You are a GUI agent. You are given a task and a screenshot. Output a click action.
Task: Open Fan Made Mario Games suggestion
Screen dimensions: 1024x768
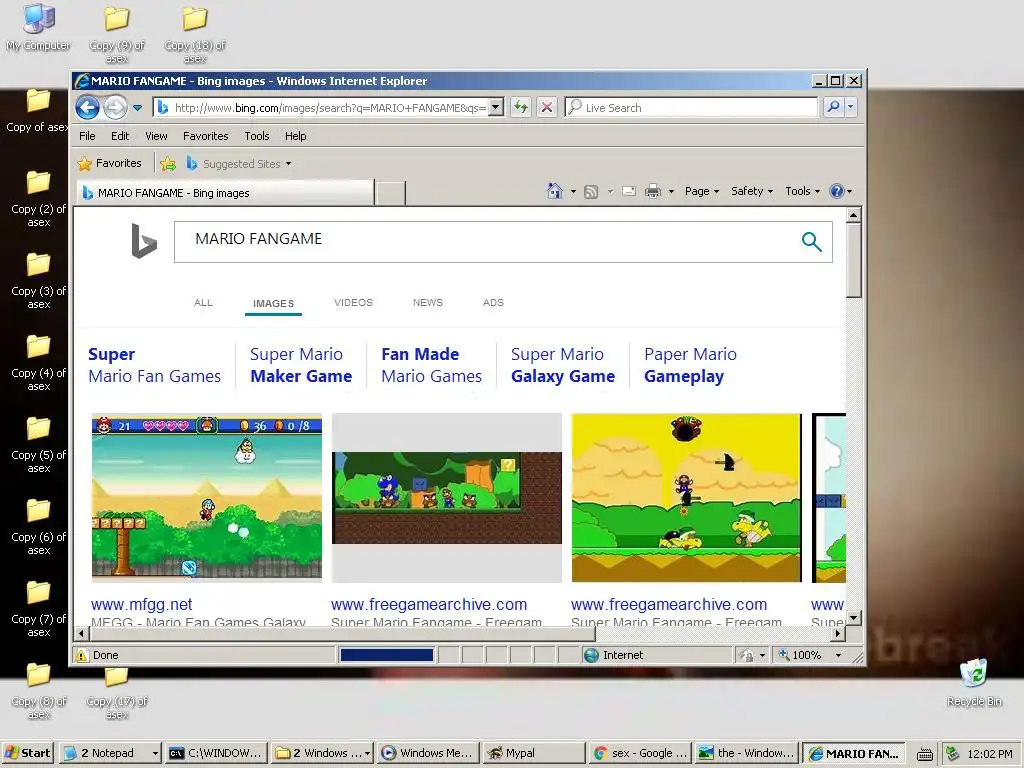tap(432, 365)
